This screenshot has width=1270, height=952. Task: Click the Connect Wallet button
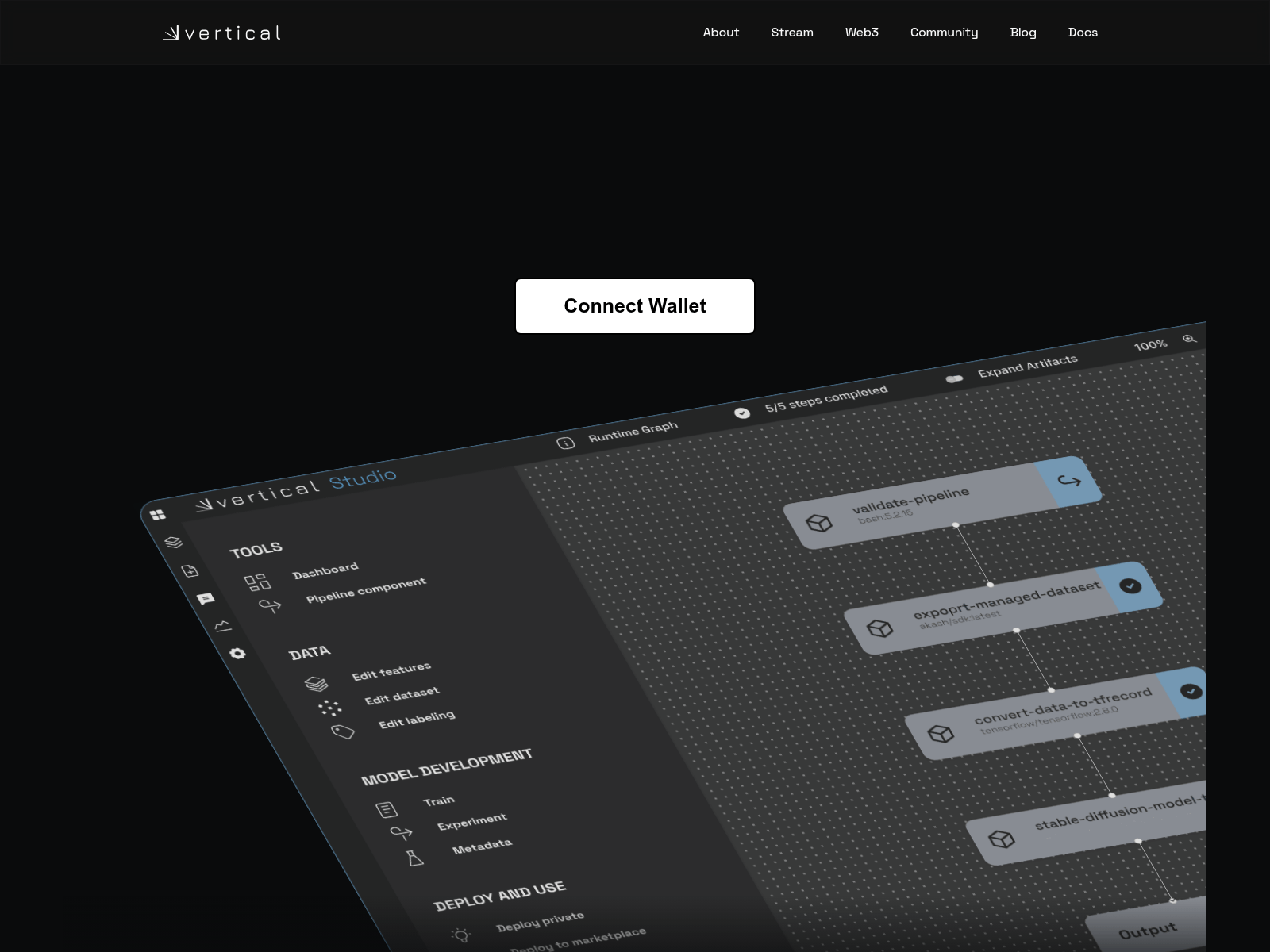pos(635,306)
